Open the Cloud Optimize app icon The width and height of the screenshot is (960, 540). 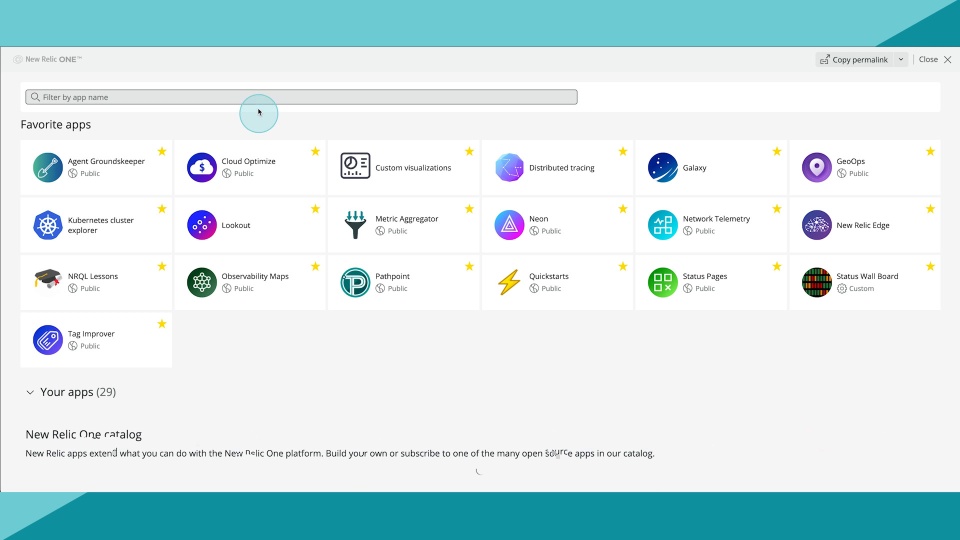point(201,167)
